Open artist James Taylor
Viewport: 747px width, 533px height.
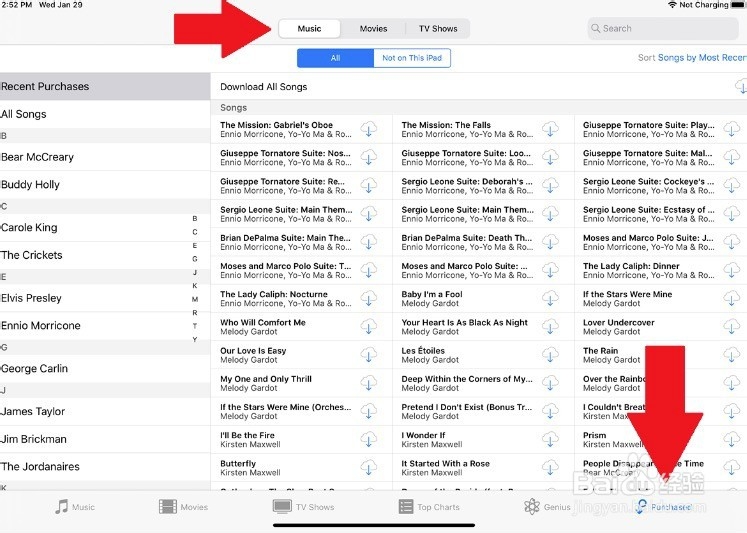(x=105, y=411)
